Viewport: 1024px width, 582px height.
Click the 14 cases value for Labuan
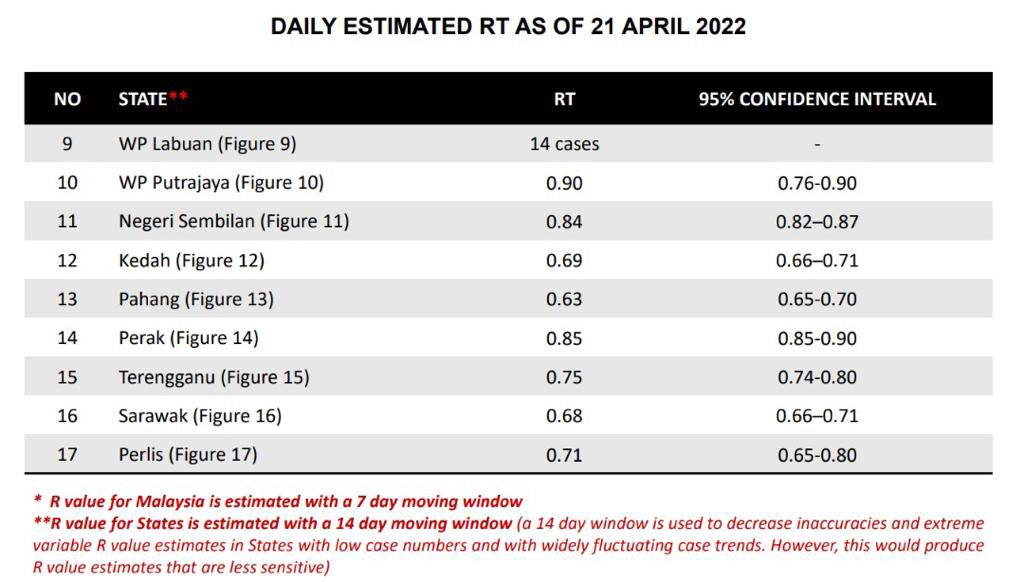click(x=564, y=144)
